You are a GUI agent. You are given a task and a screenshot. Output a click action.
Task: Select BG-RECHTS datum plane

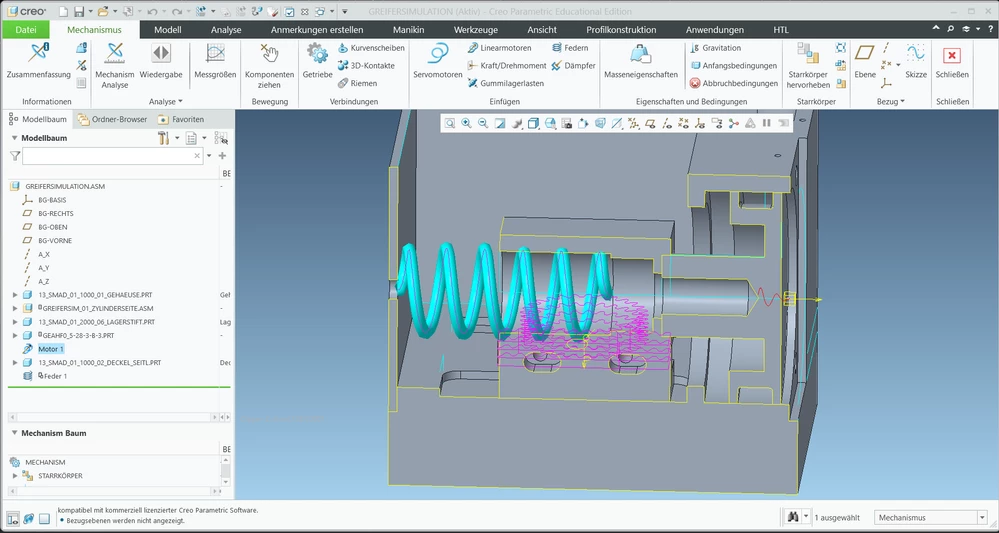[55, 213]
